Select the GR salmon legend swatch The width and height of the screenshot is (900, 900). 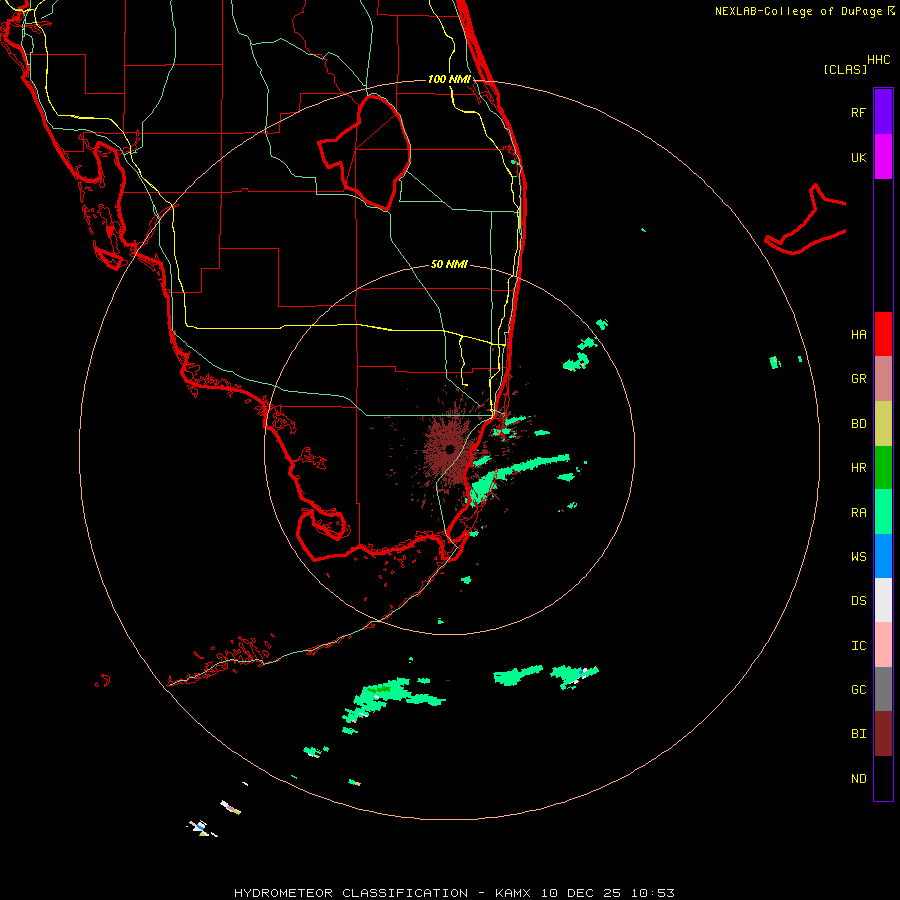point(883,379)
